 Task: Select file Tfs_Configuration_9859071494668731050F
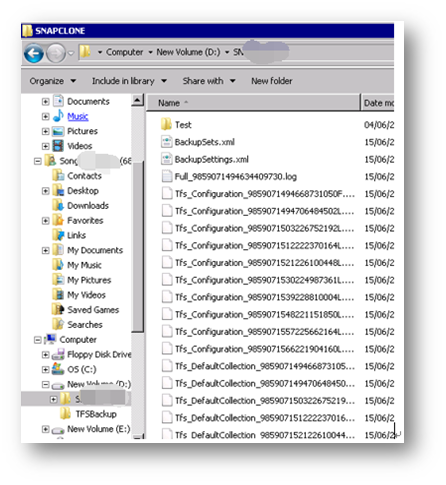click(265, 194)
